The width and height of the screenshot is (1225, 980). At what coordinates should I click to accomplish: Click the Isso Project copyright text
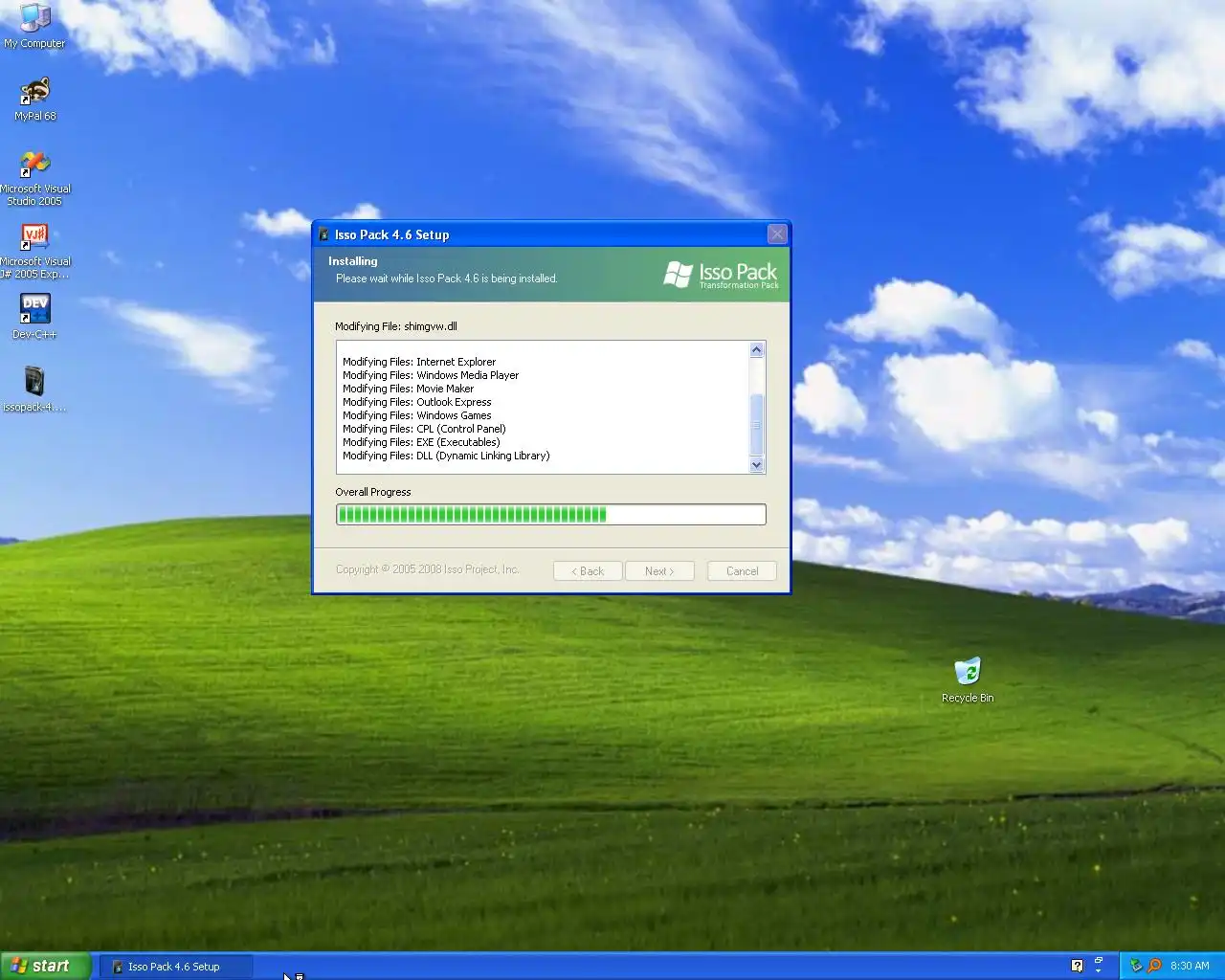click(427, 569)
